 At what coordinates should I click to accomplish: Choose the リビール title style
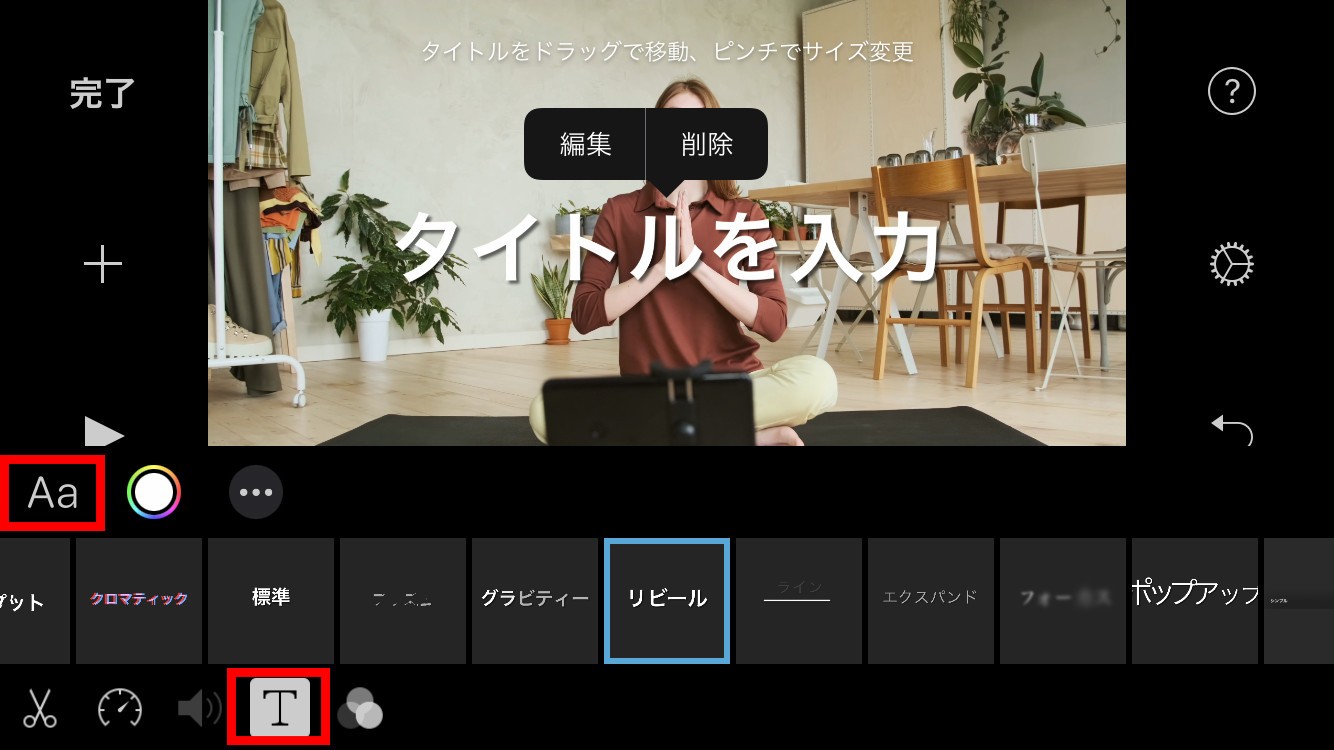[667, 600]
